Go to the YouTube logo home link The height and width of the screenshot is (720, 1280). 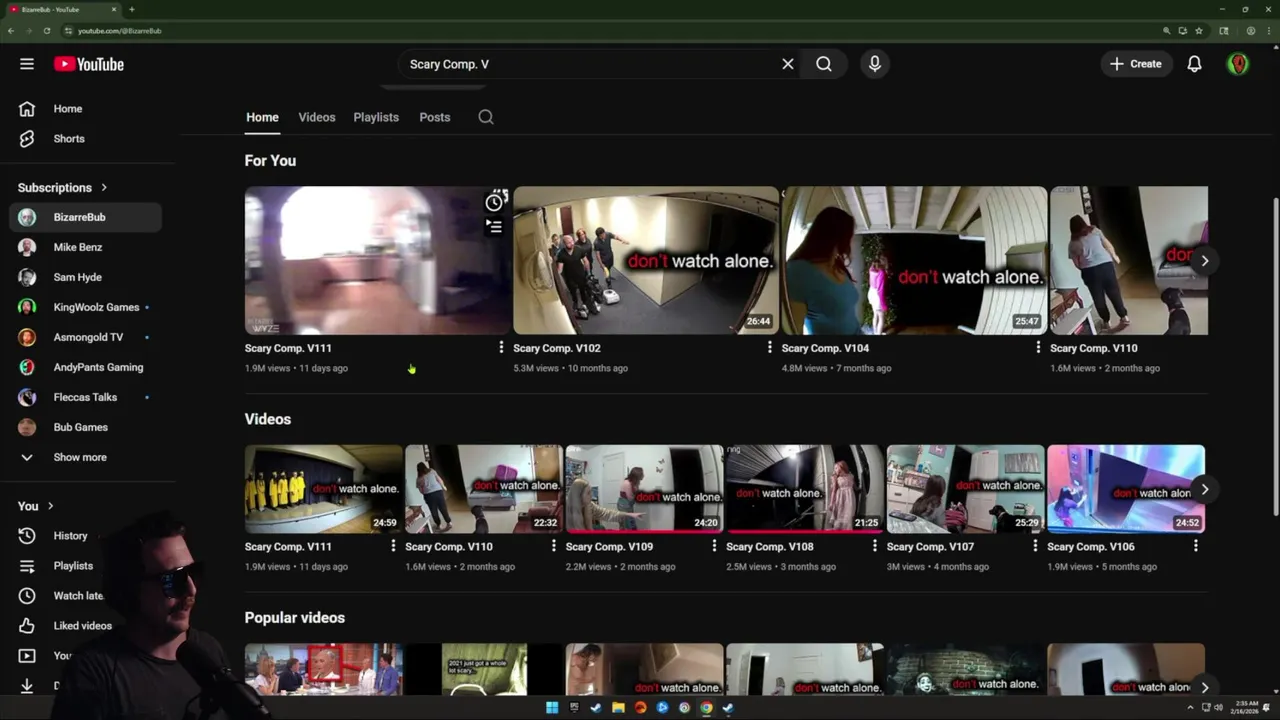point(89,64)
